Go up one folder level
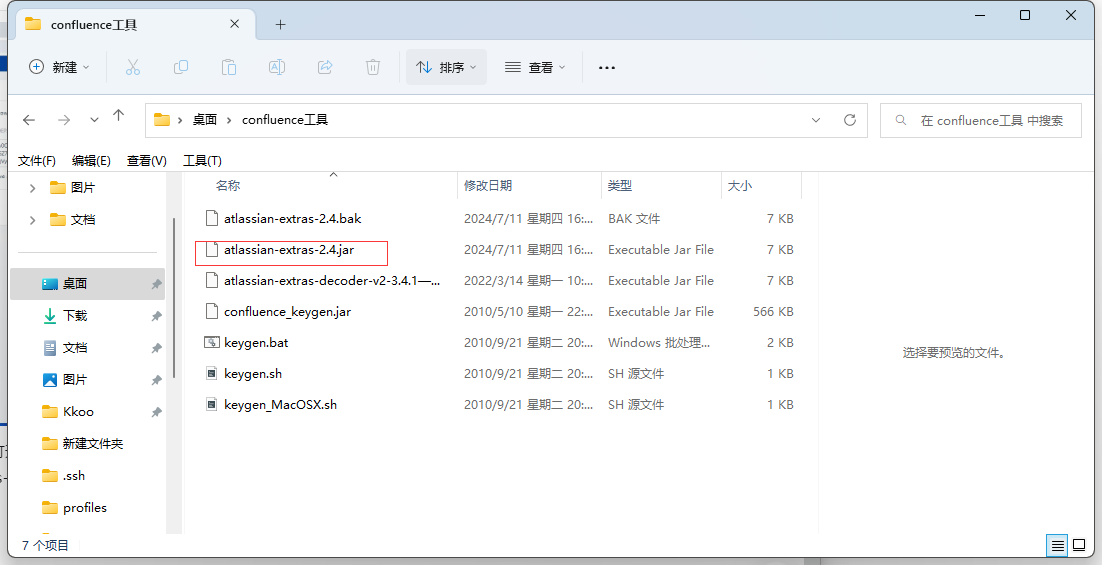The height and width of the screenshot is (565, 1102). [x=119, y=116]
